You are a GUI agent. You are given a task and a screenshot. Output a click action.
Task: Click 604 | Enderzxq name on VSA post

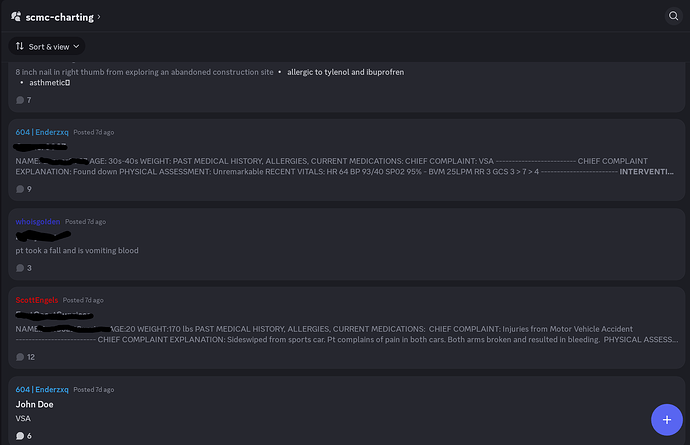[42, 390]
